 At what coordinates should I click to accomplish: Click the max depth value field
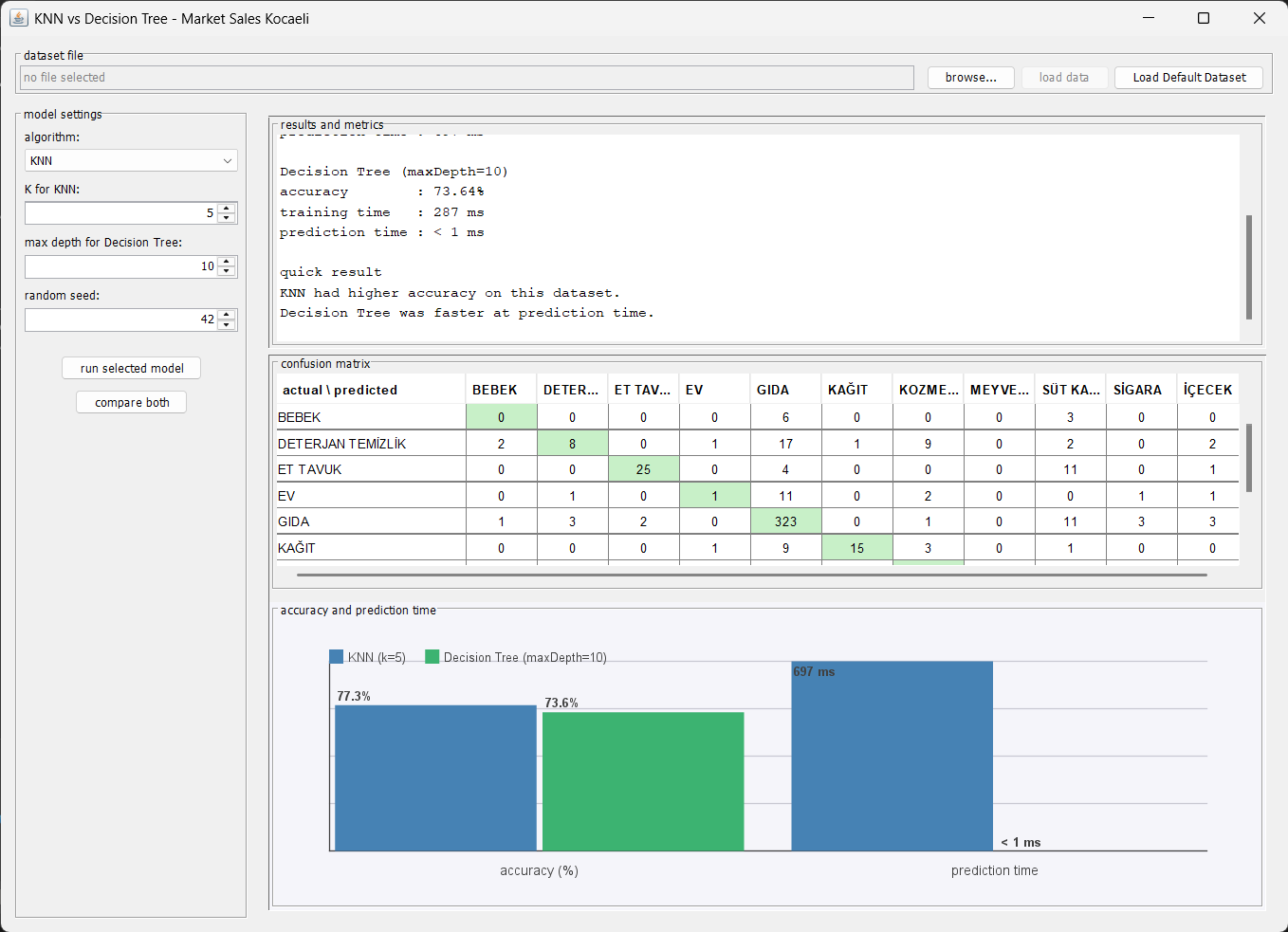121,266
